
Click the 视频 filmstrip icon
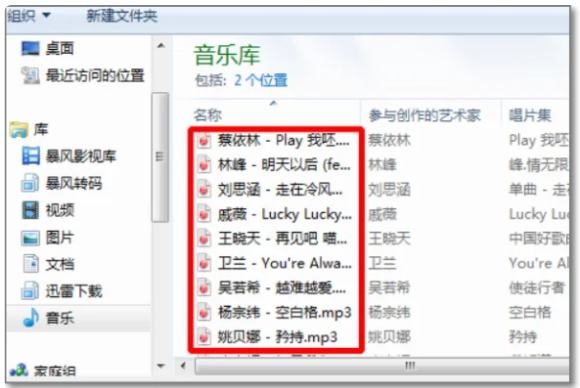coord(30,210)
